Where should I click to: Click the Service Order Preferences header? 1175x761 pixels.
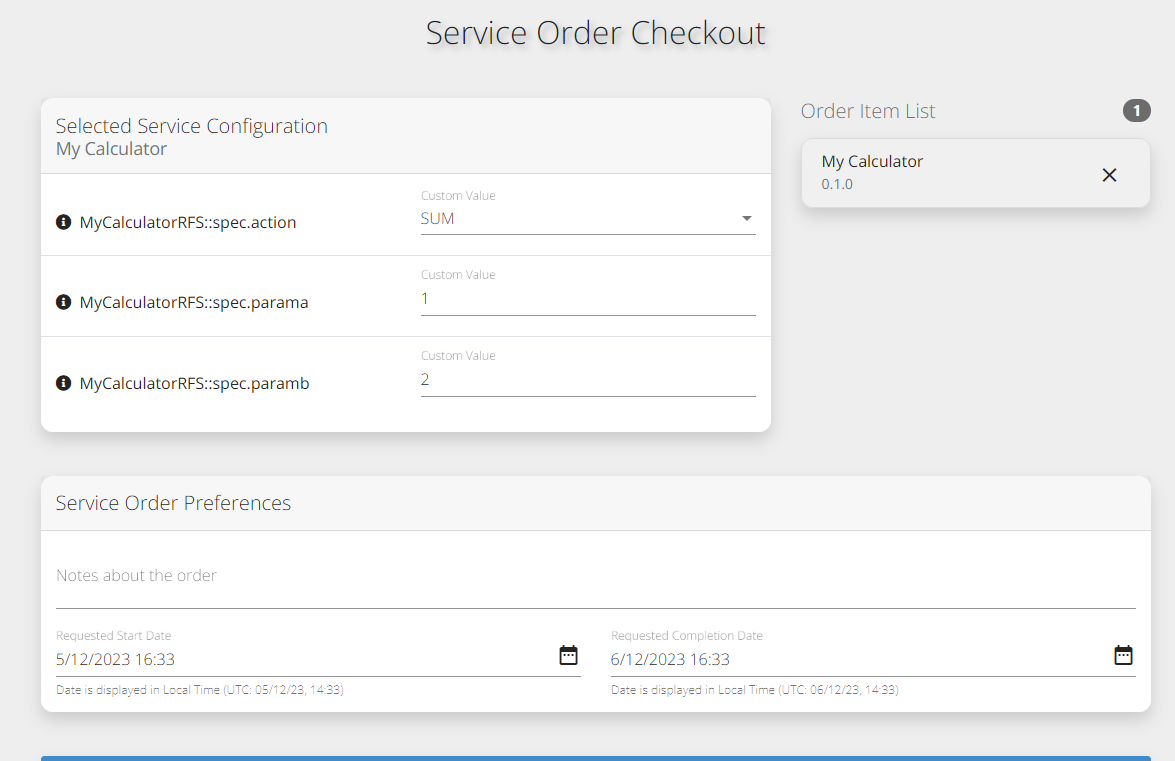click(x=173, y=503)
